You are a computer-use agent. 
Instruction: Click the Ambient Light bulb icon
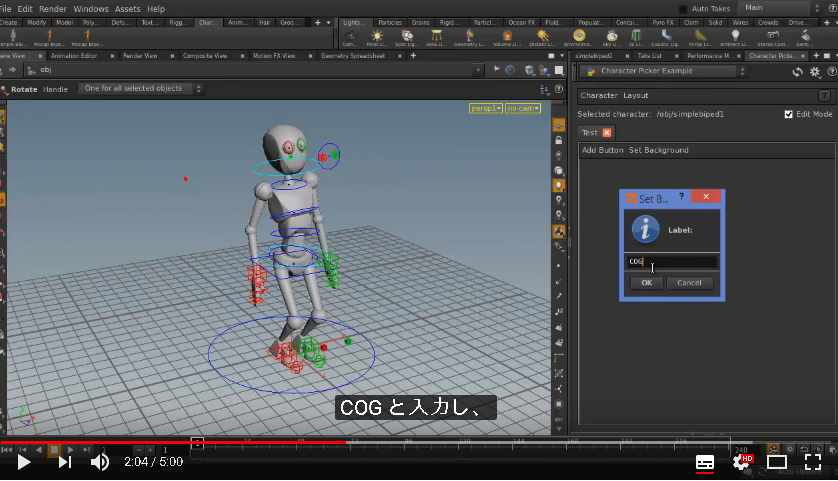click(x=735, y=36)
